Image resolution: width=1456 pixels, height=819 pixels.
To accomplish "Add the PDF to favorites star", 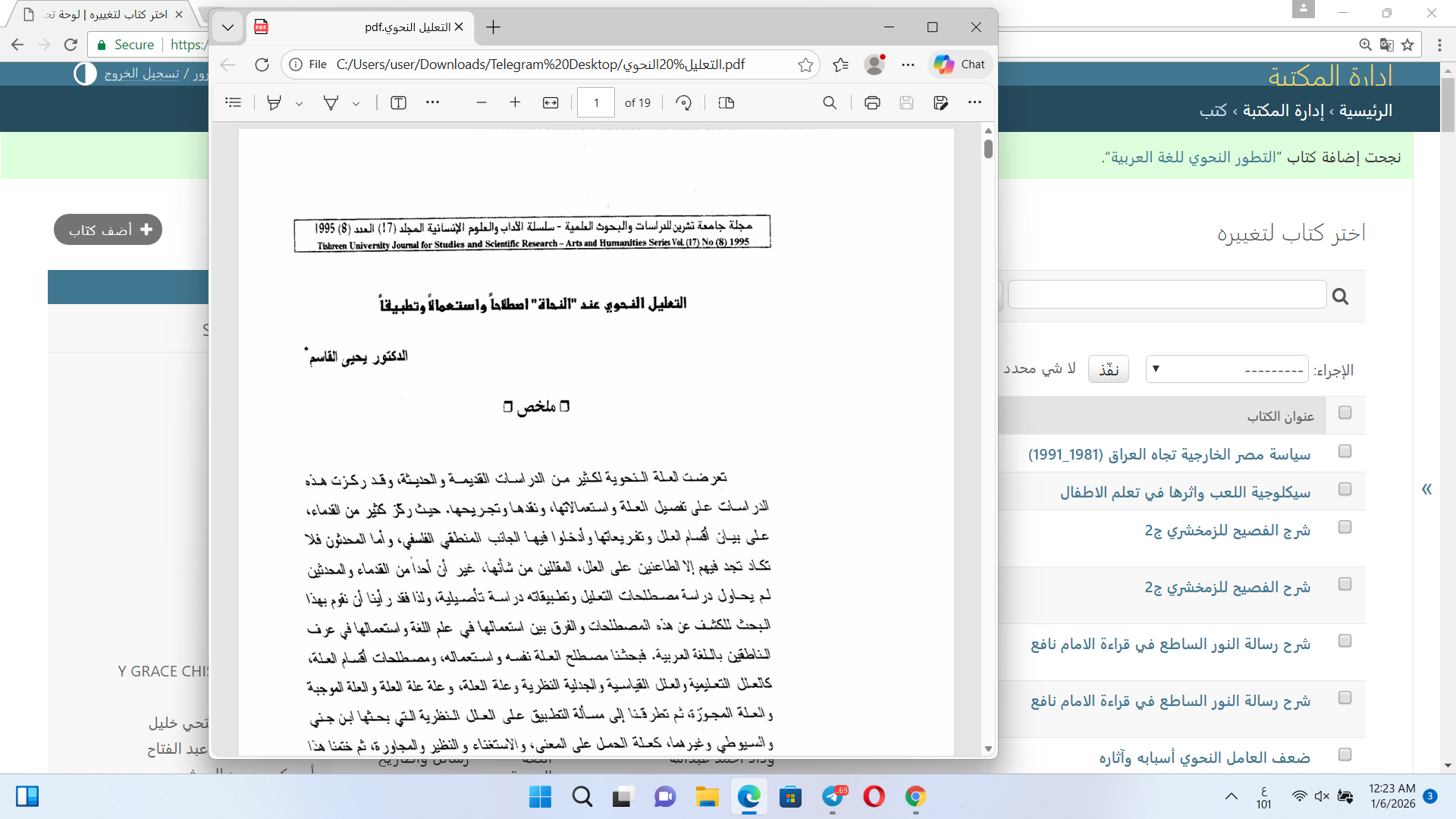I will [805, 65].
